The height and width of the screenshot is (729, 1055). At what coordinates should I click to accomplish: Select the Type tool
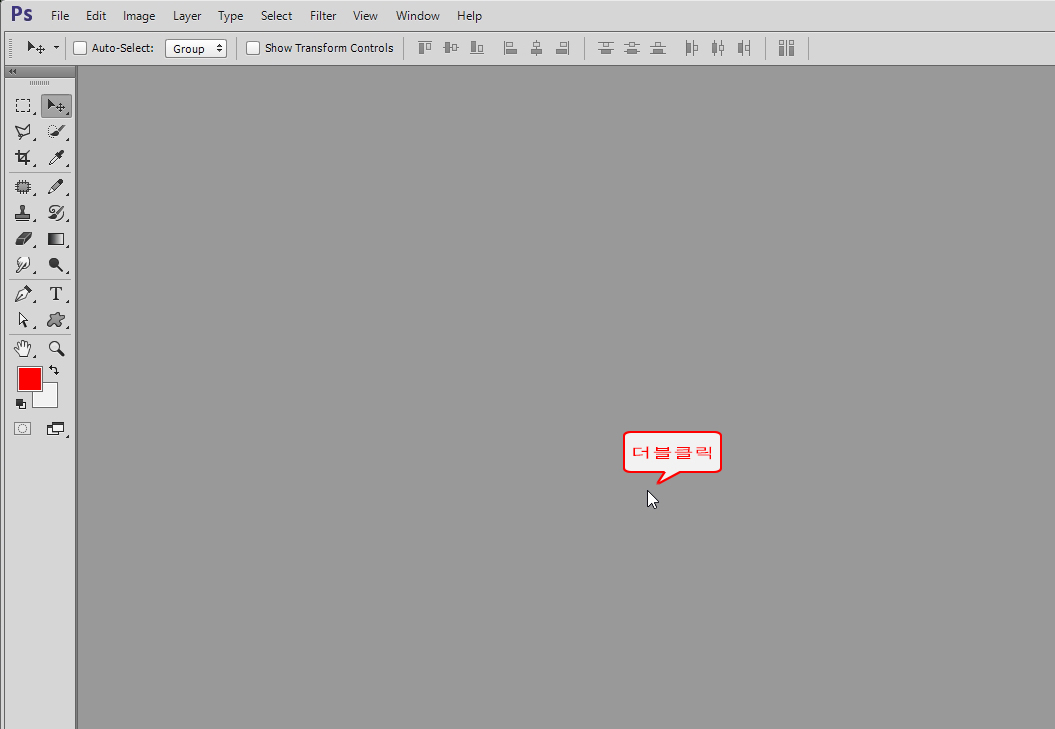pyautogui.click(x=56, y=294)
